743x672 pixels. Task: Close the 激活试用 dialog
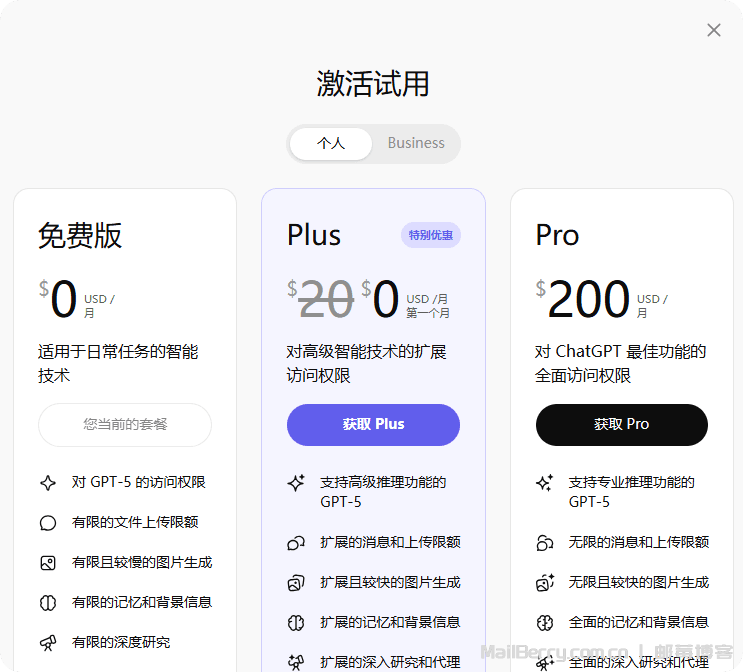pos(714,30)
